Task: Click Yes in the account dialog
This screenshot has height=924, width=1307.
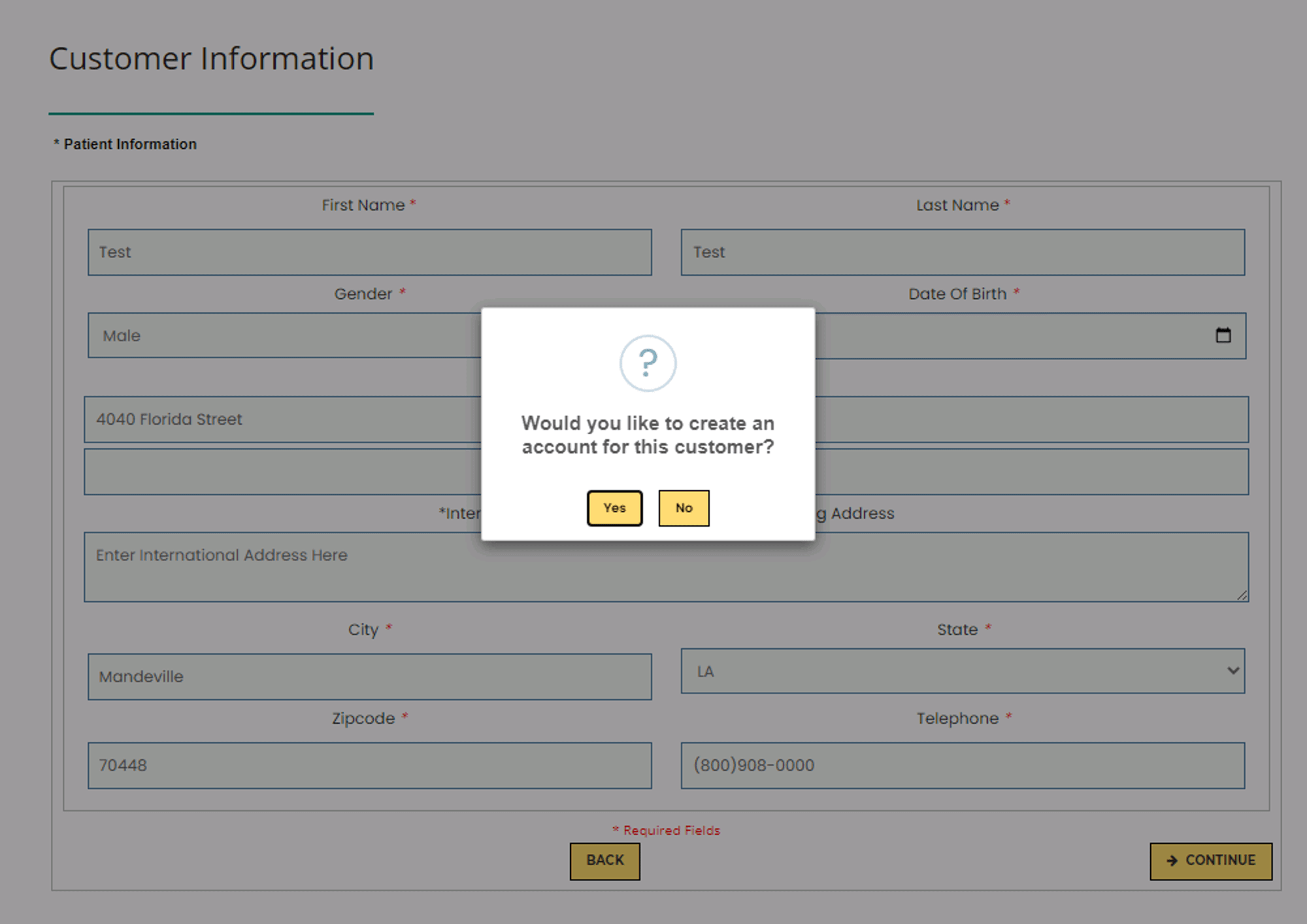Action: pos(614,508)
